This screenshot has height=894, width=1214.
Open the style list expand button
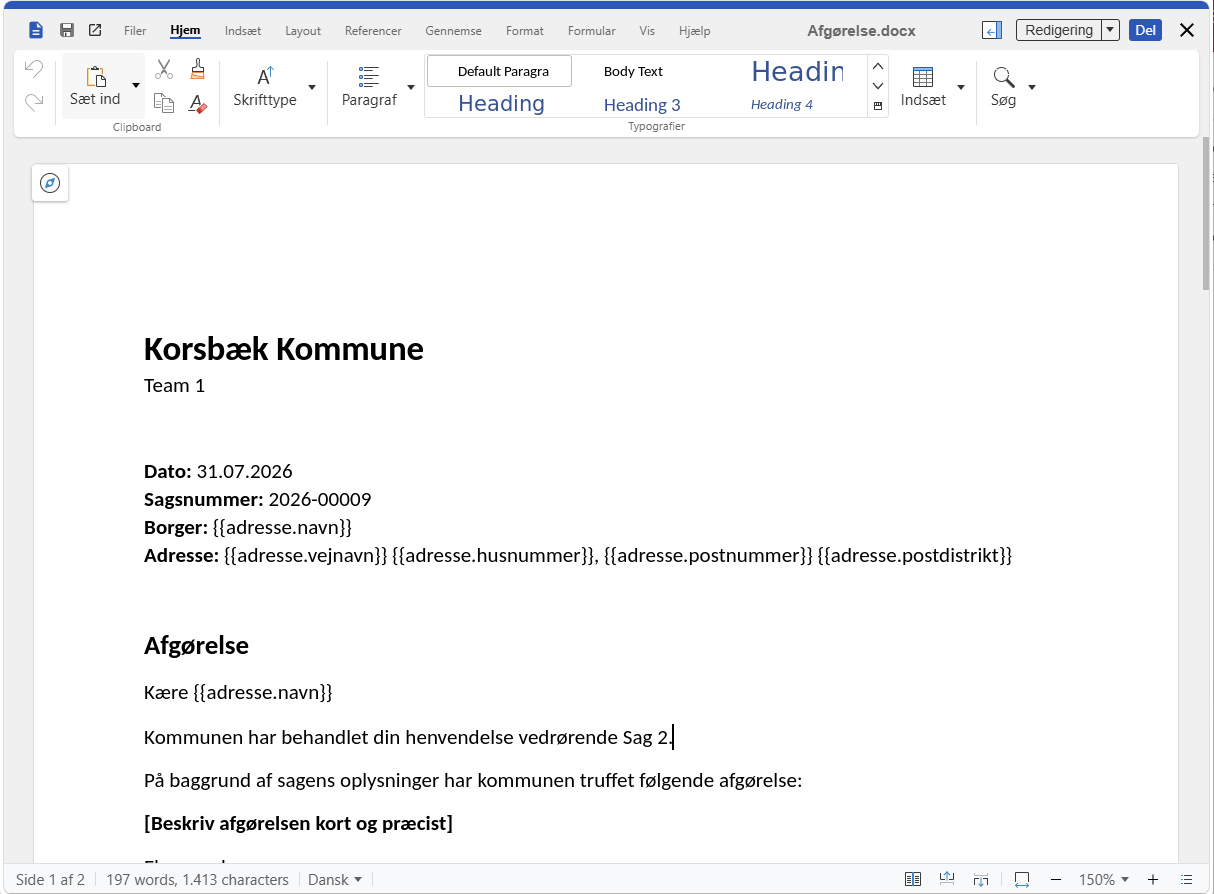pos(878,106)
